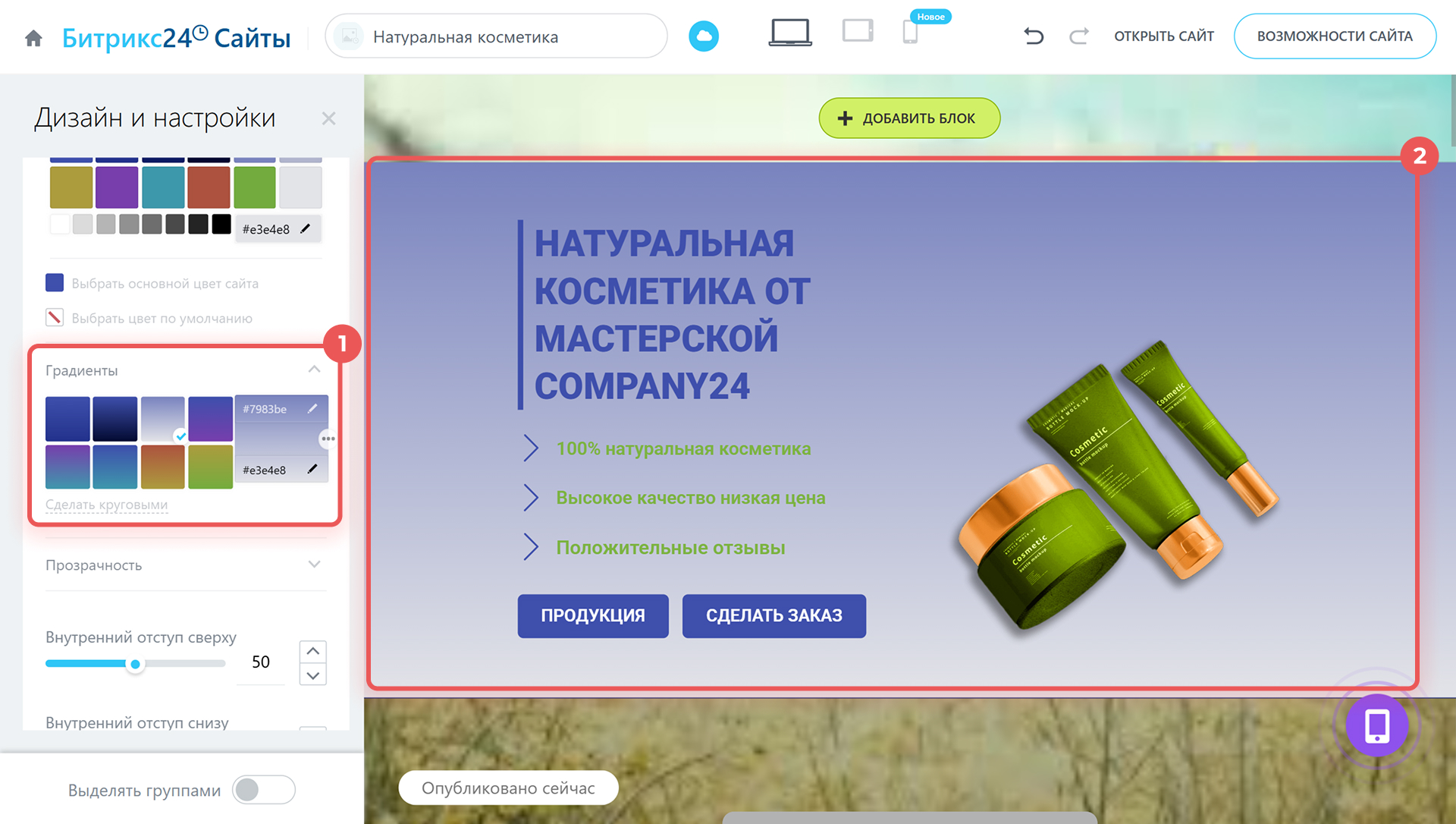This screenshot has height=824, width=1456.
Task: Click the blue site main color icon
Action: (x=55, y=283)
